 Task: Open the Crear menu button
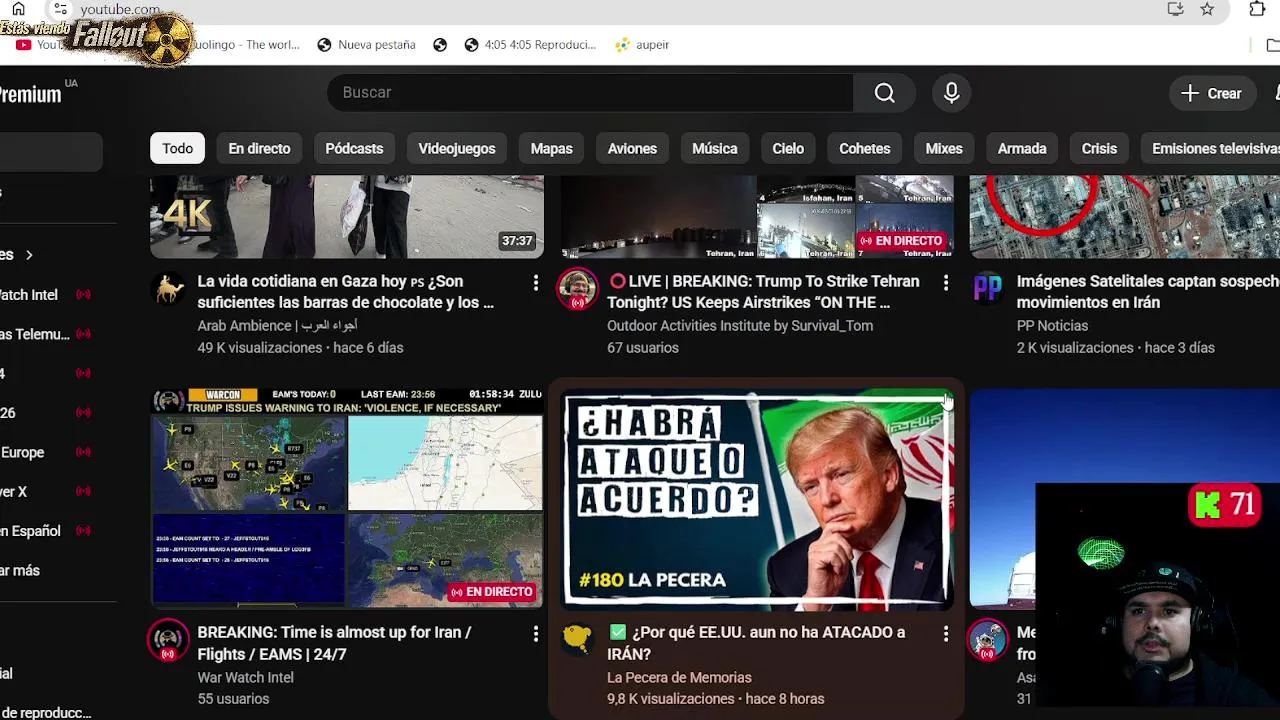pos(1211,93)
